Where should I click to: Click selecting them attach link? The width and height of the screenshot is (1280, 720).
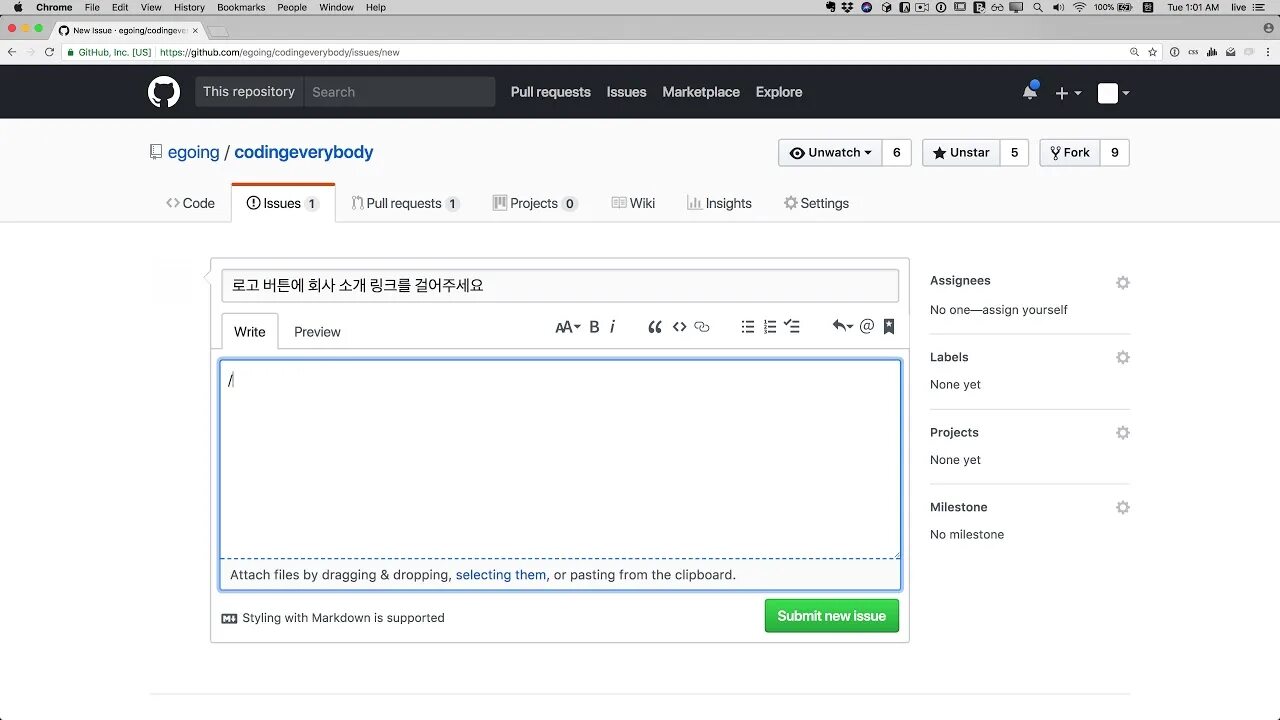click(x=501, y=575)
